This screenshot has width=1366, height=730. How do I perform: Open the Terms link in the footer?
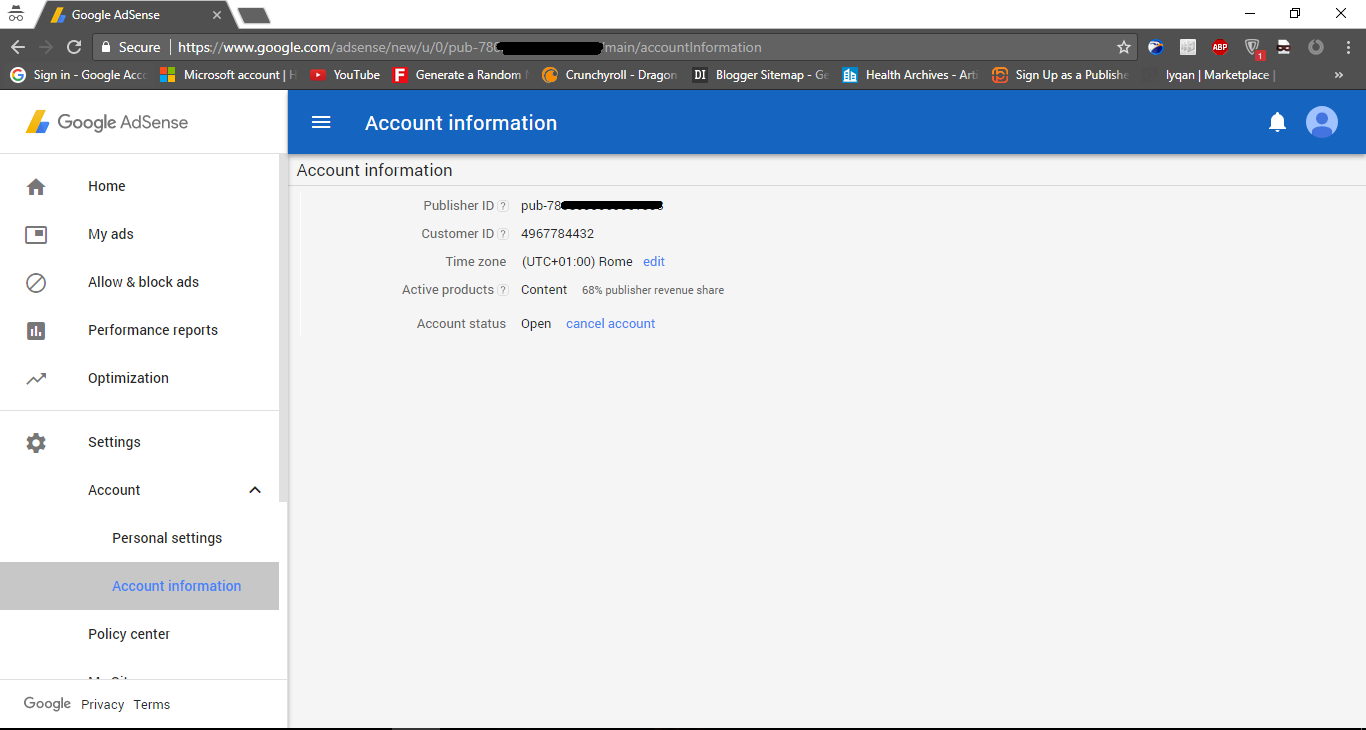point(152,705)
